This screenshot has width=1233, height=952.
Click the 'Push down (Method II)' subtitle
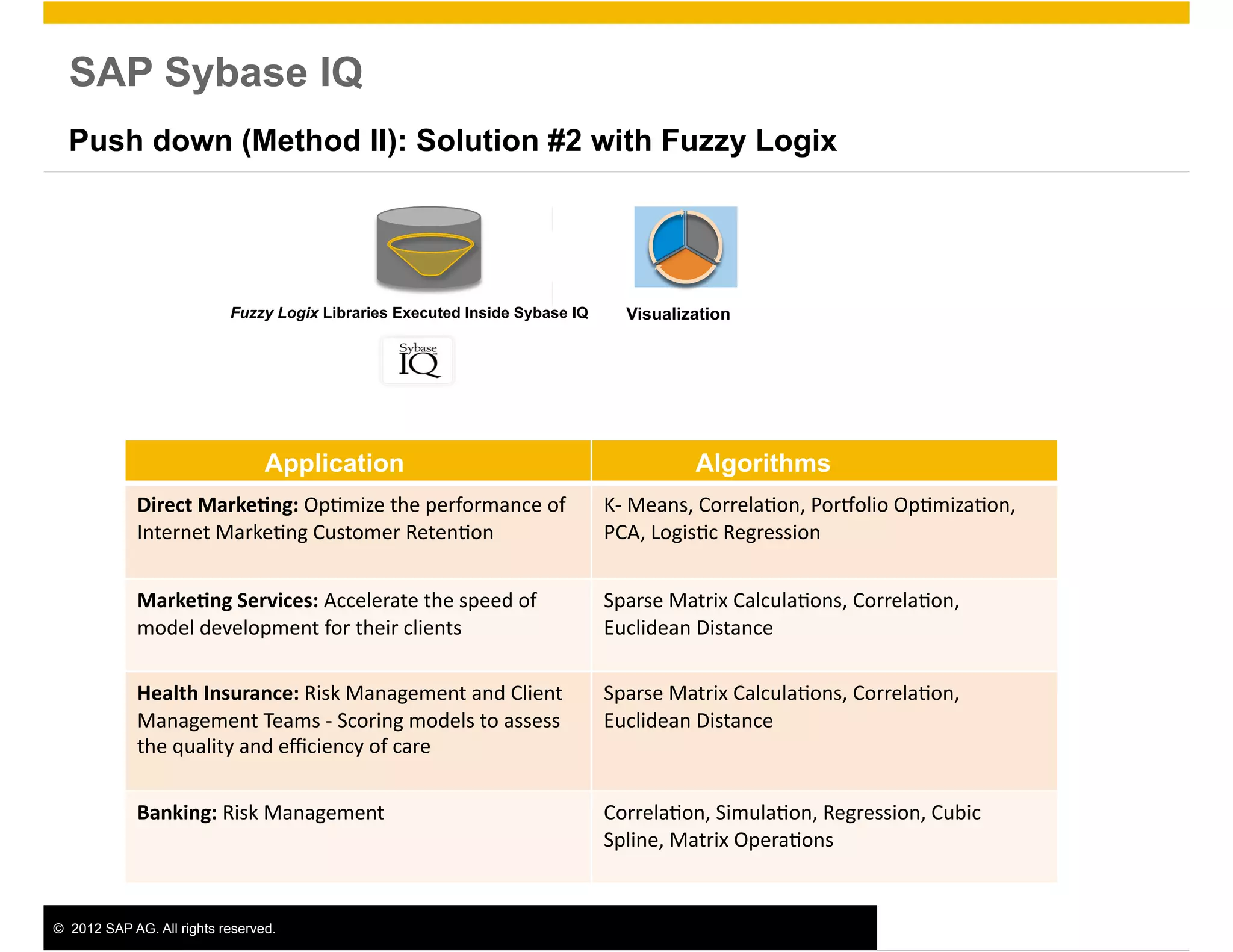pos(453,141)
